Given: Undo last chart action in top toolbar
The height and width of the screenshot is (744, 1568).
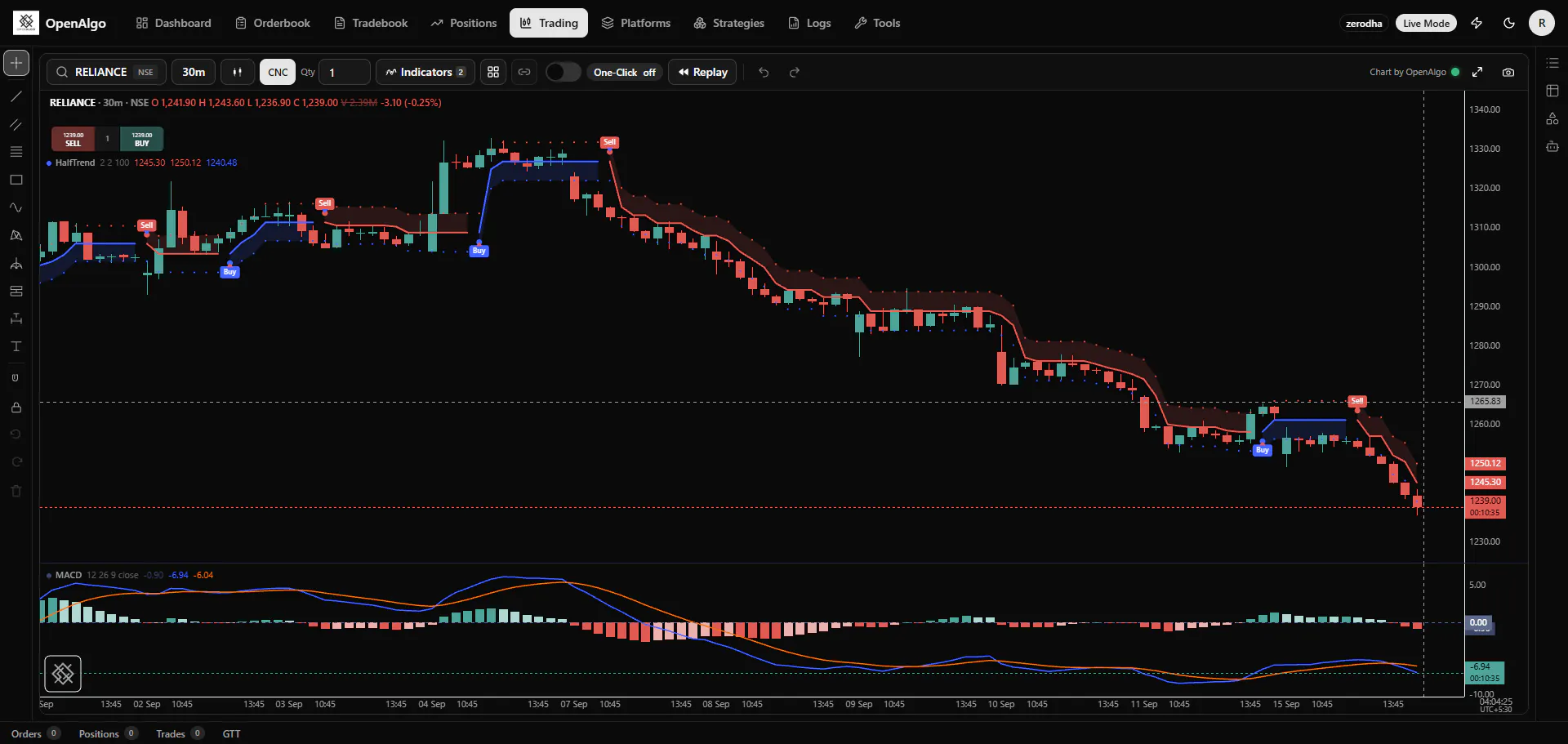Looking at the screenshot, I should click(x=764, y=72).
